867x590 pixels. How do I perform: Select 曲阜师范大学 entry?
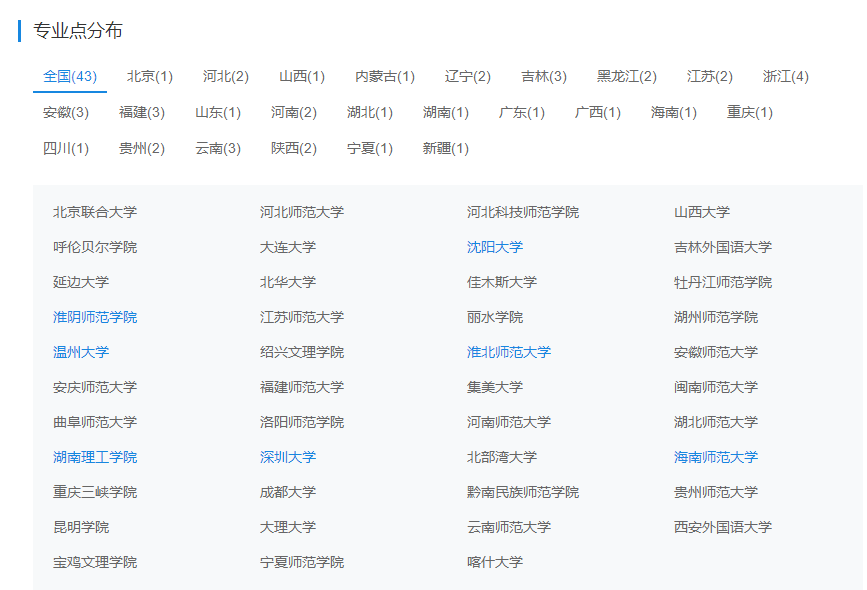(x=95, y=422)
